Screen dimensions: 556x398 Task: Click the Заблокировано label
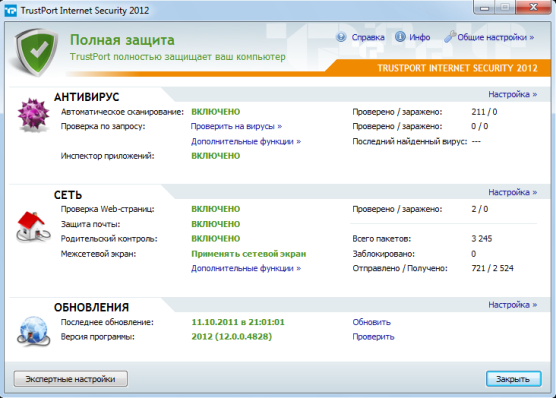[383, 254]
